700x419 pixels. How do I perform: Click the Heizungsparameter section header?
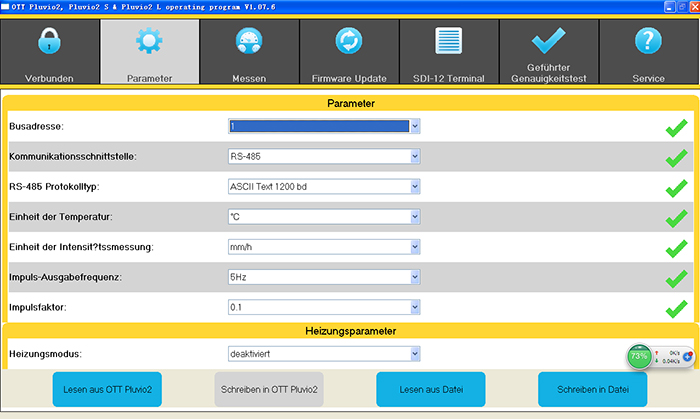(350, 331)
